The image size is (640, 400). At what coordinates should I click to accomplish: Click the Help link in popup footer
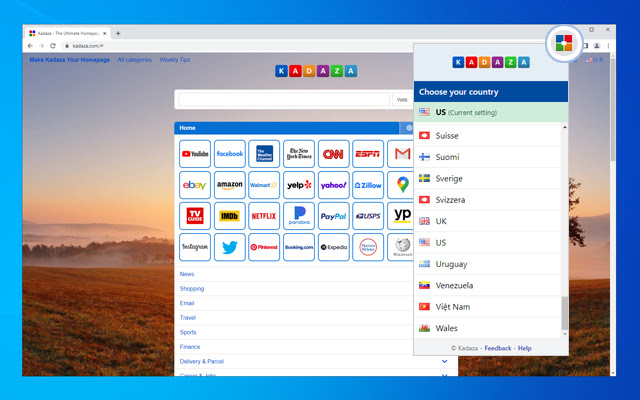pos(524,348)
